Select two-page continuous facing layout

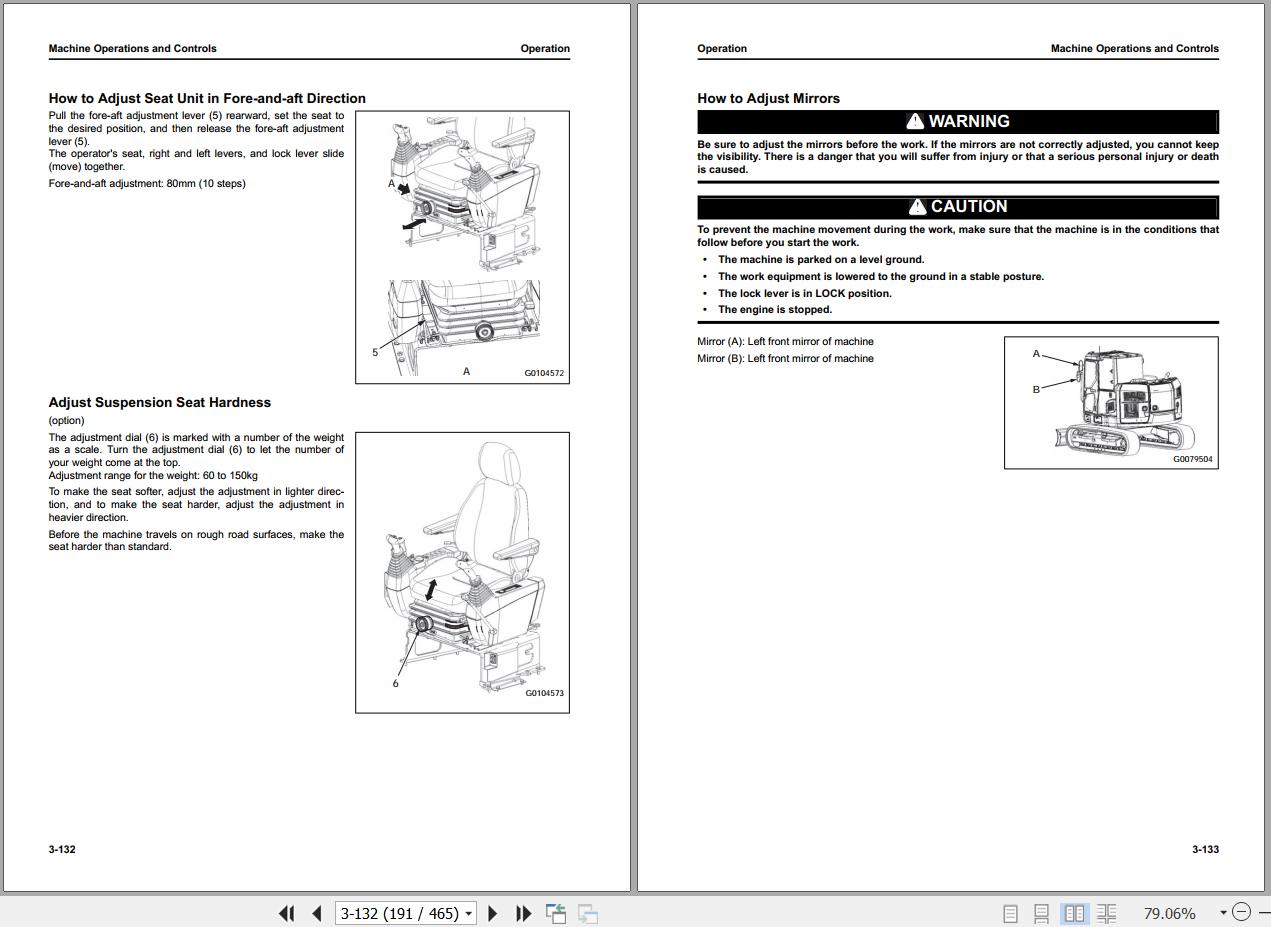click(1106, 914)
